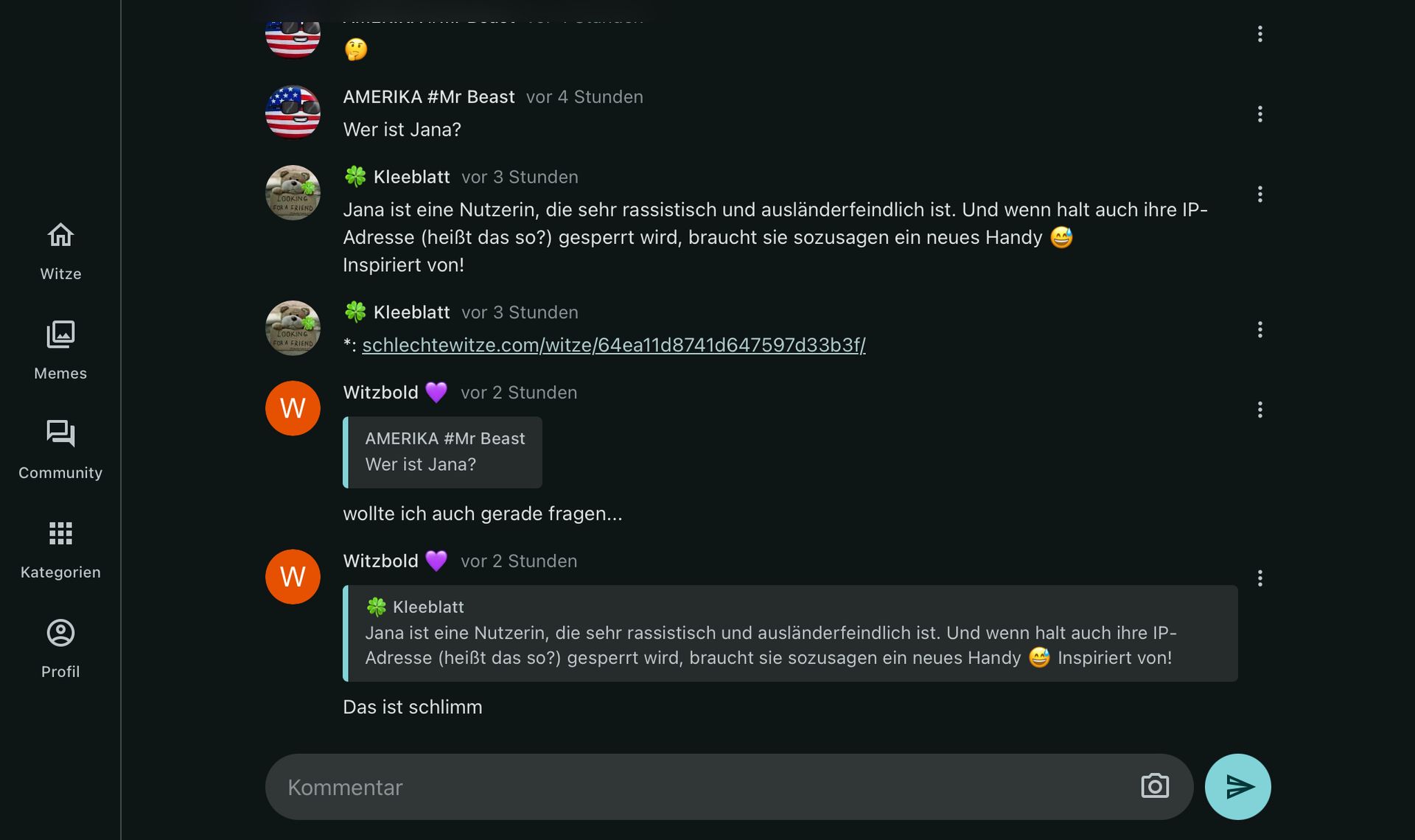
Task: Open the schlechtewitze.com joke link
Action: tap(613, 345)
